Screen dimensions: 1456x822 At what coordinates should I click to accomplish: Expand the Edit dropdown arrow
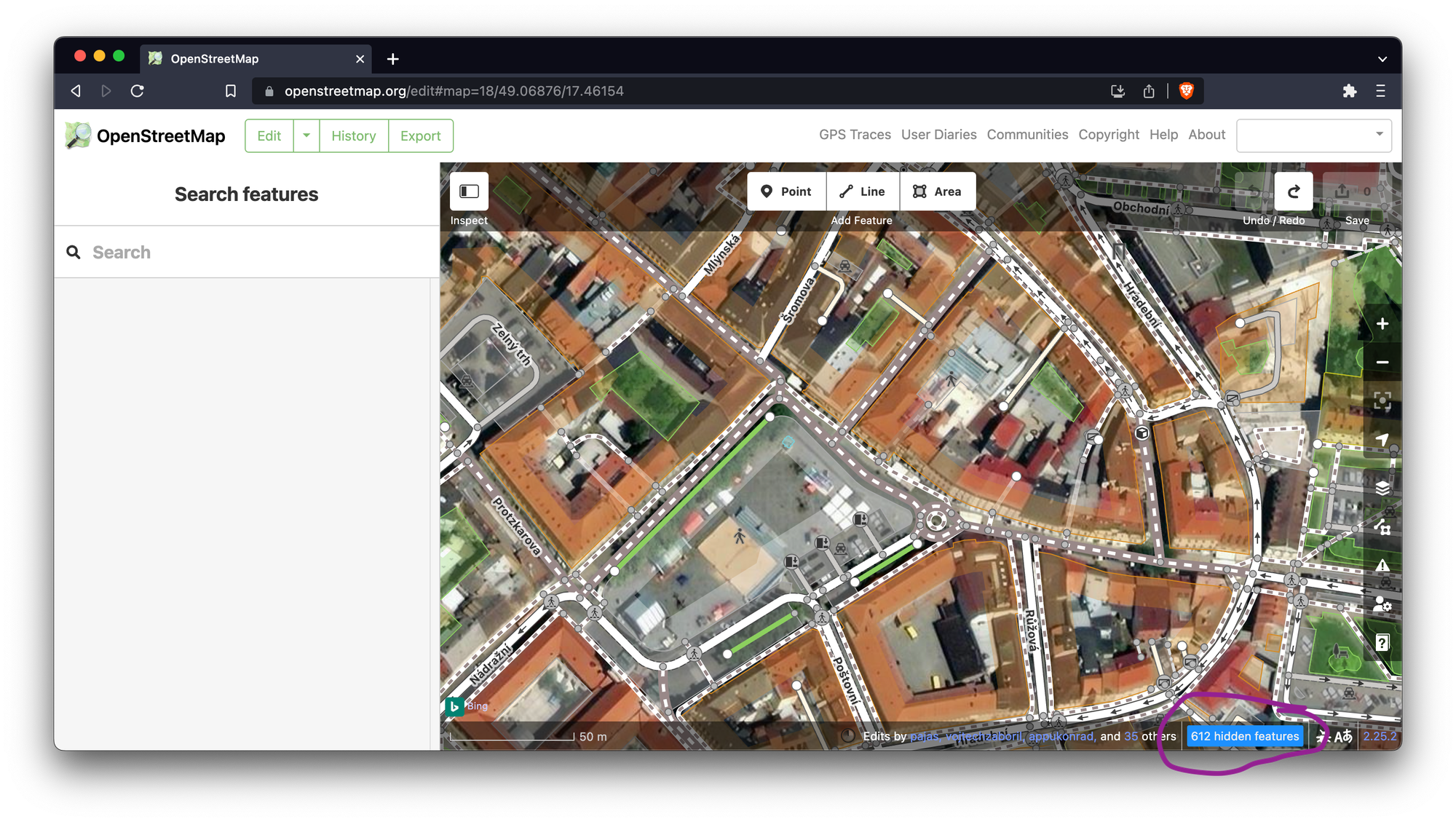[306, 135]
